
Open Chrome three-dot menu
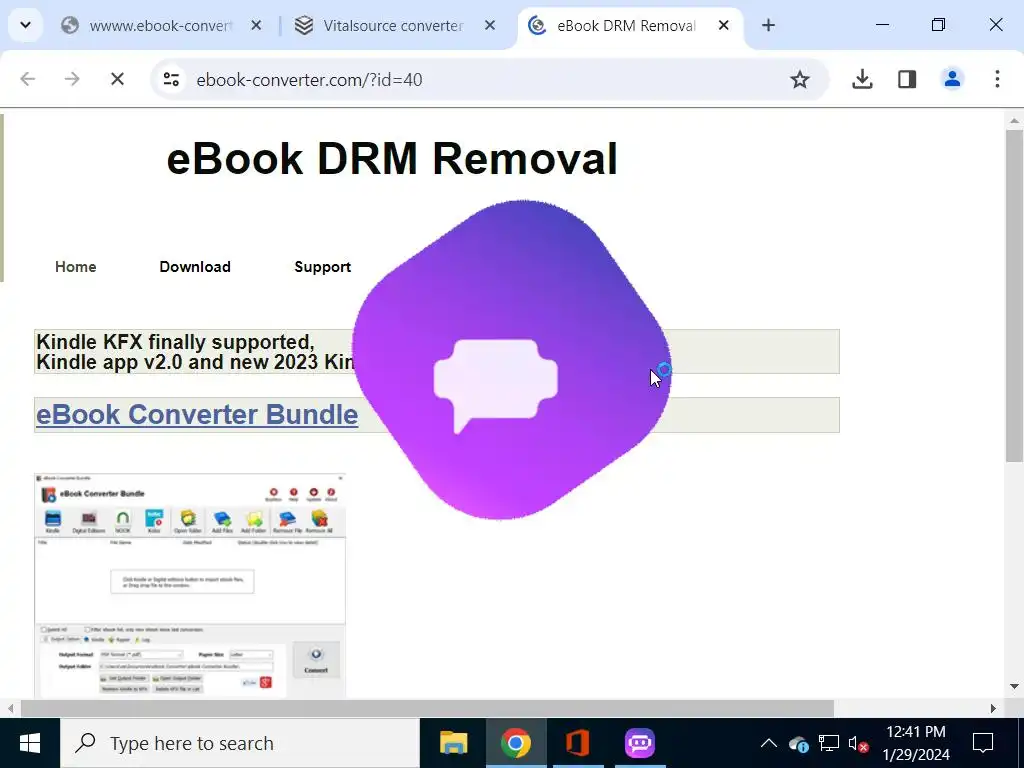point(997,80)
